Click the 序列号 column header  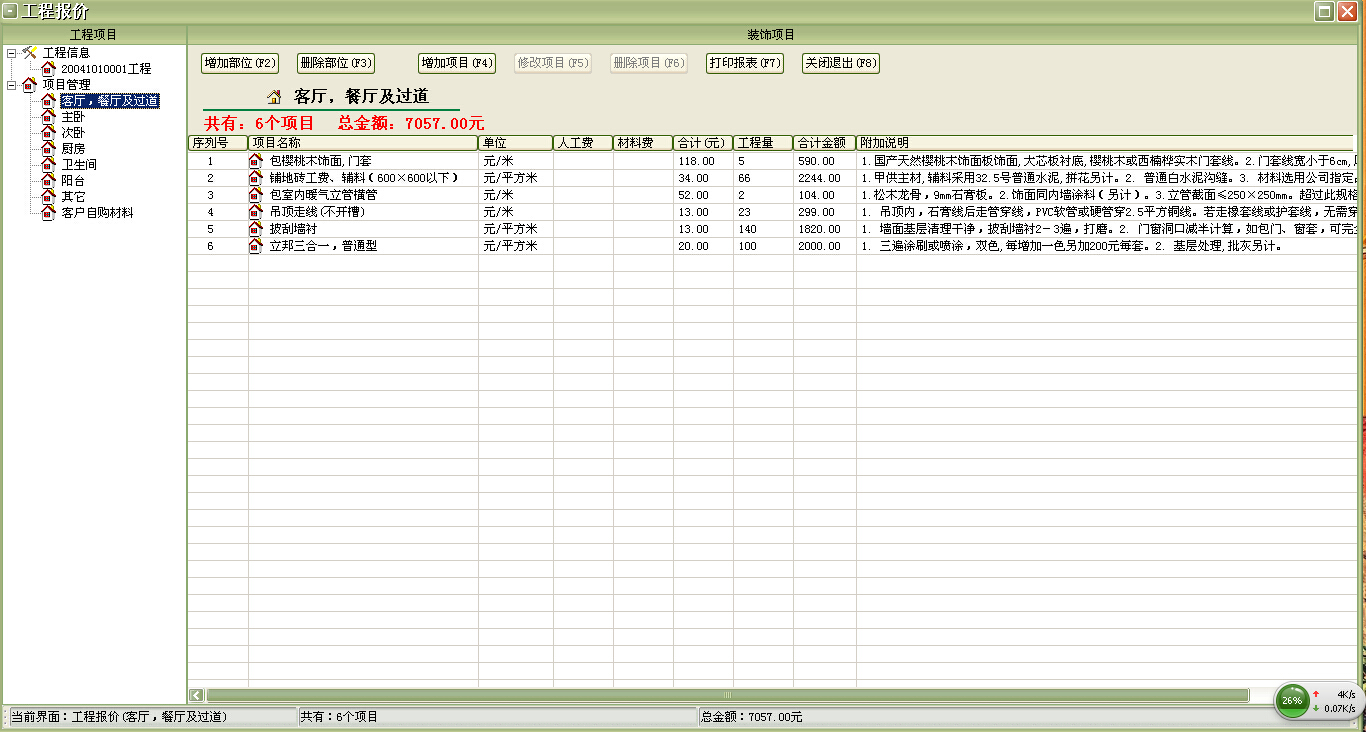click(218, 143)
